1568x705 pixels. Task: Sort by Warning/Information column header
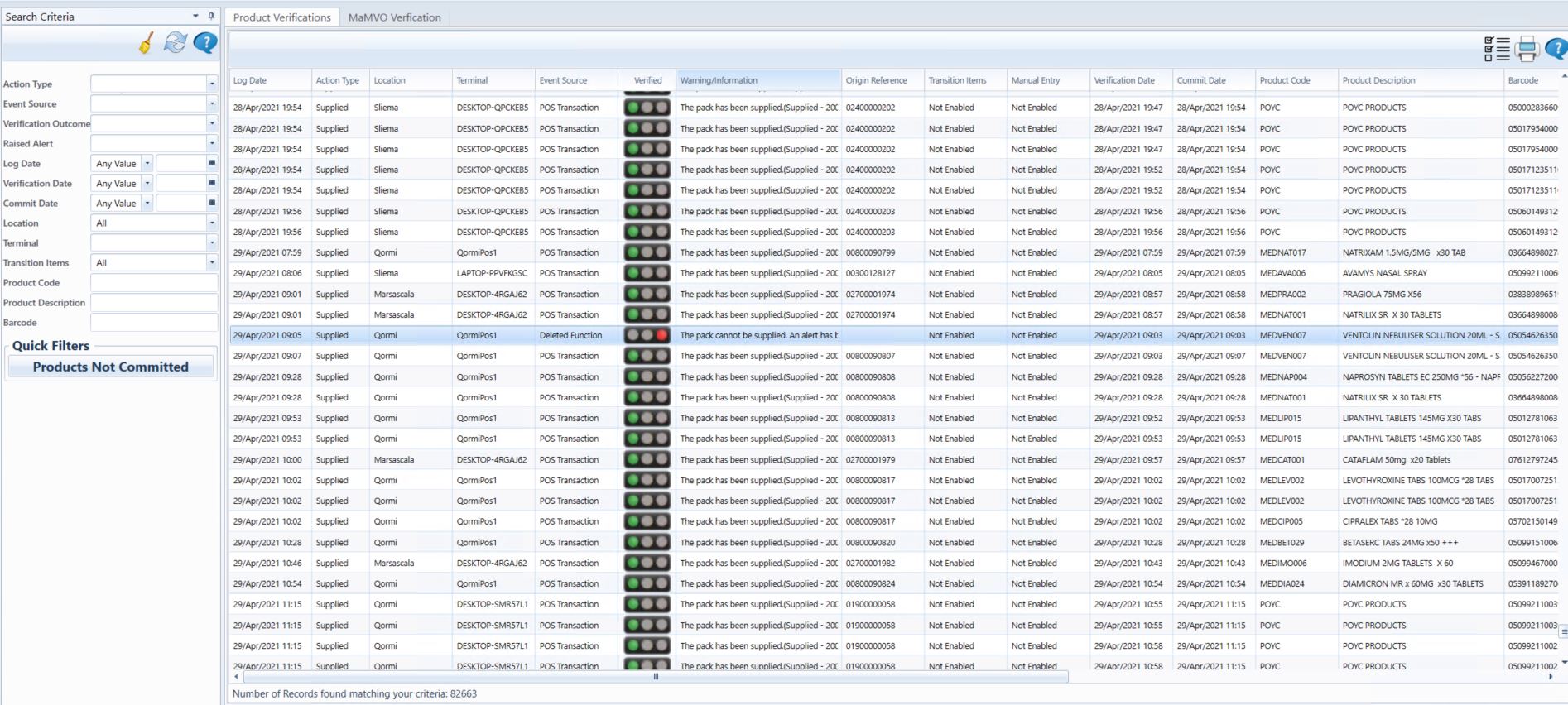click(758, 80)
